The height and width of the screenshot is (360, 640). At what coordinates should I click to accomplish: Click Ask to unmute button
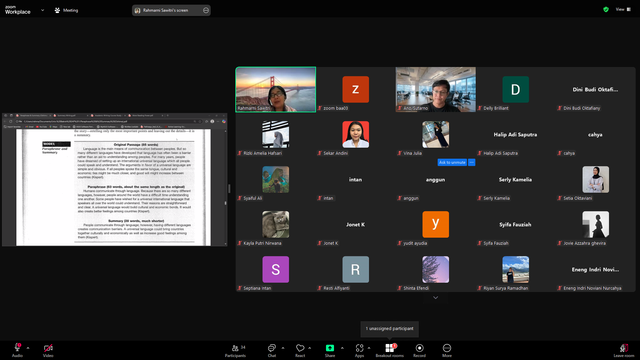coord(452,162)
